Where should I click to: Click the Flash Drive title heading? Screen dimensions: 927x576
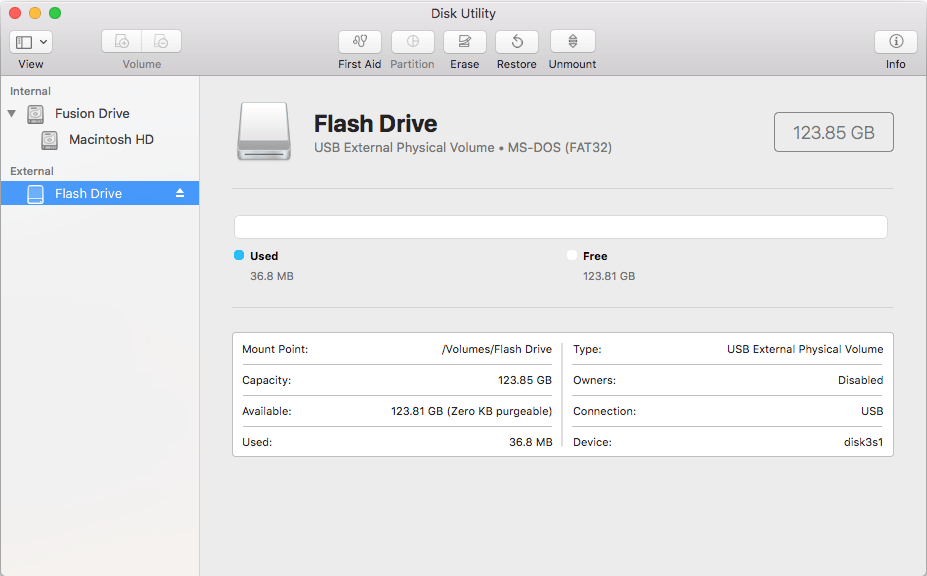(375, 124)
